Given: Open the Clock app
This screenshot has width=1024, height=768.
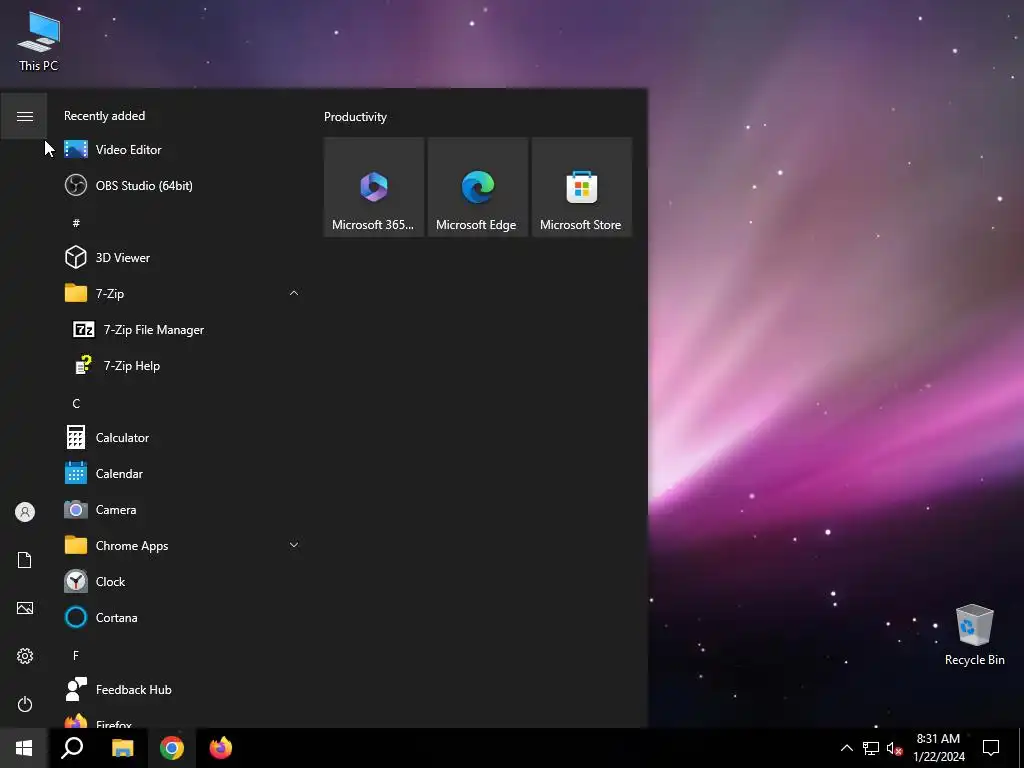Looking at the screenshot, I should coord(183,581).
